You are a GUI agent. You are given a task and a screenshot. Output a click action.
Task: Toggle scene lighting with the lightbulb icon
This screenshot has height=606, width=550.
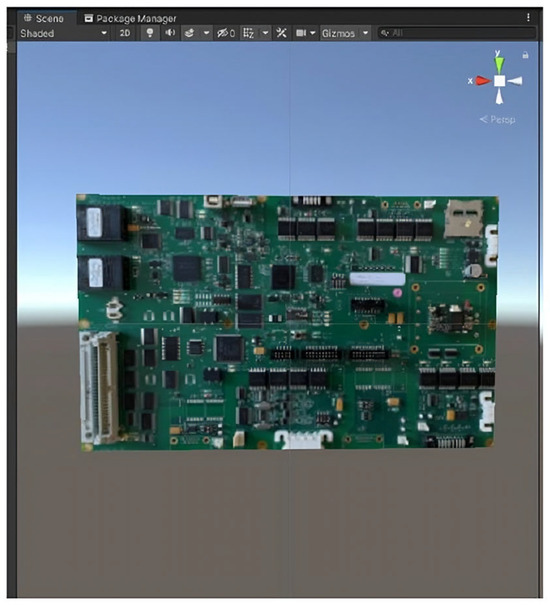pyautogui.click(x=150, y=33)
